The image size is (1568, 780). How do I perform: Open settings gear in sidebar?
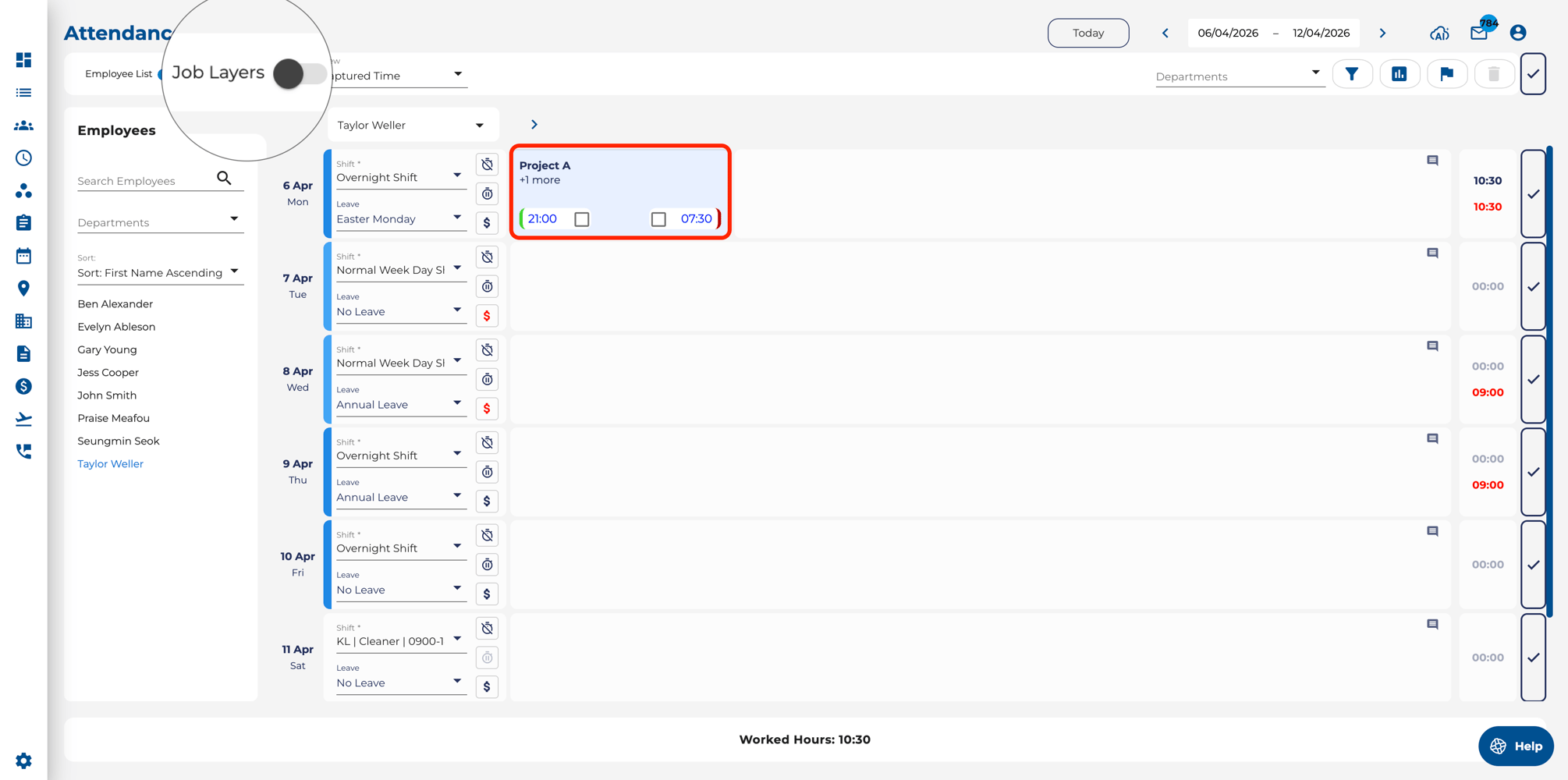click(x=23, y=760)
